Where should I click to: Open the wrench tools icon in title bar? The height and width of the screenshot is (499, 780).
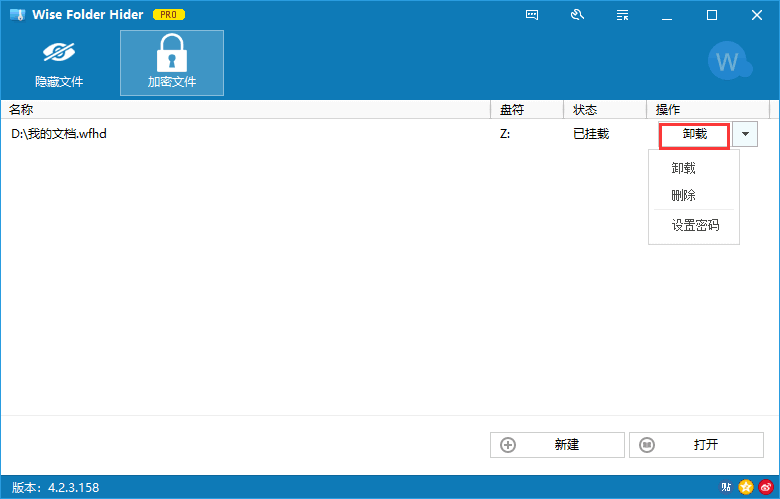pos(577,15)
